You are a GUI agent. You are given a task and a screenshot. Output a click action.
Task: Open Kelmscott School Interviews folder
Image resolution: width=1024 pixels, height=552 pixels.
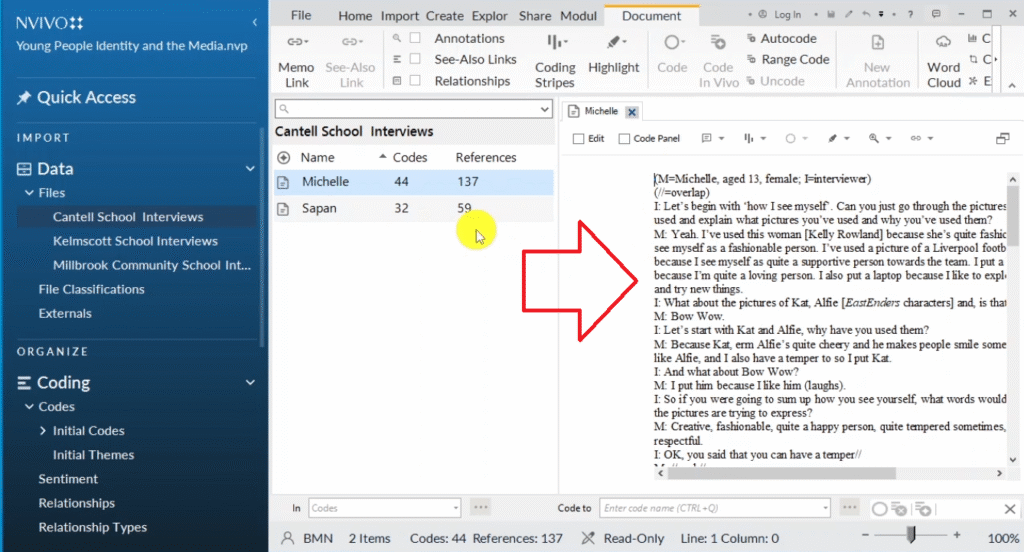[x=135, y=241]
